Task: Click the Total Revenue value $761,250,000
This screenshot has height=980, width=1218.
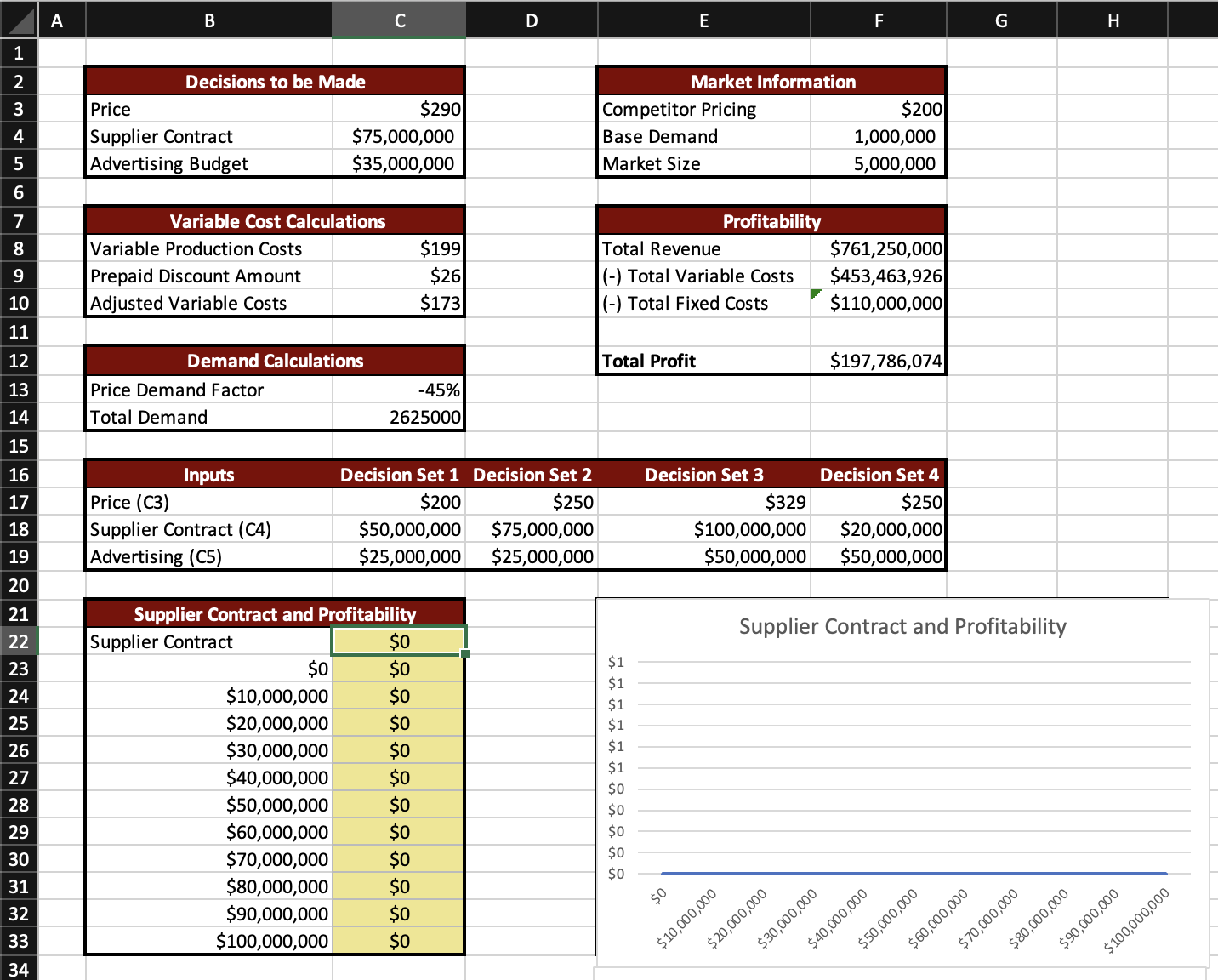Action: click(886, 248)
